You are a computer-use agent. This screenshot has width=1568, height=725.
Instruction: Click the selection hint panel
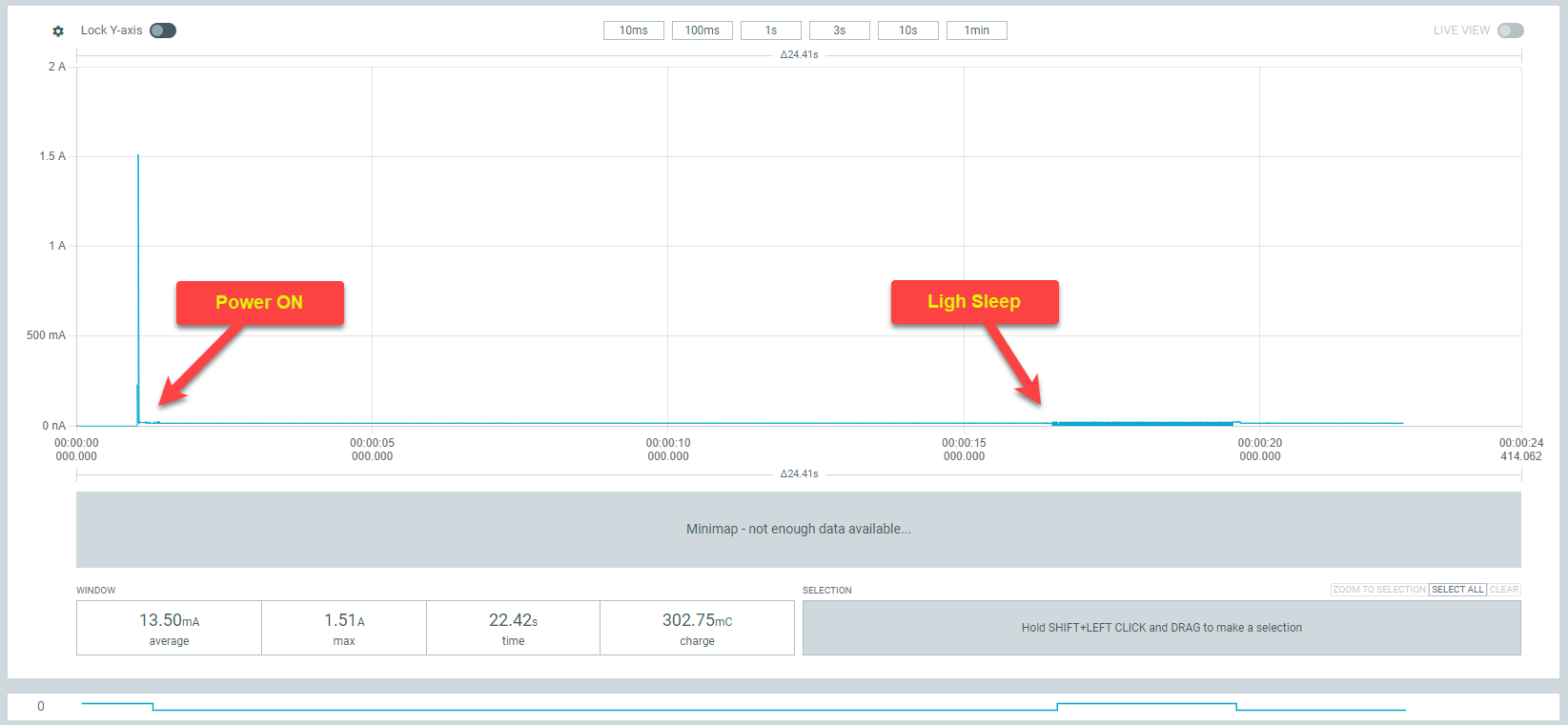pyautogui.click(x=1161, y=628)
